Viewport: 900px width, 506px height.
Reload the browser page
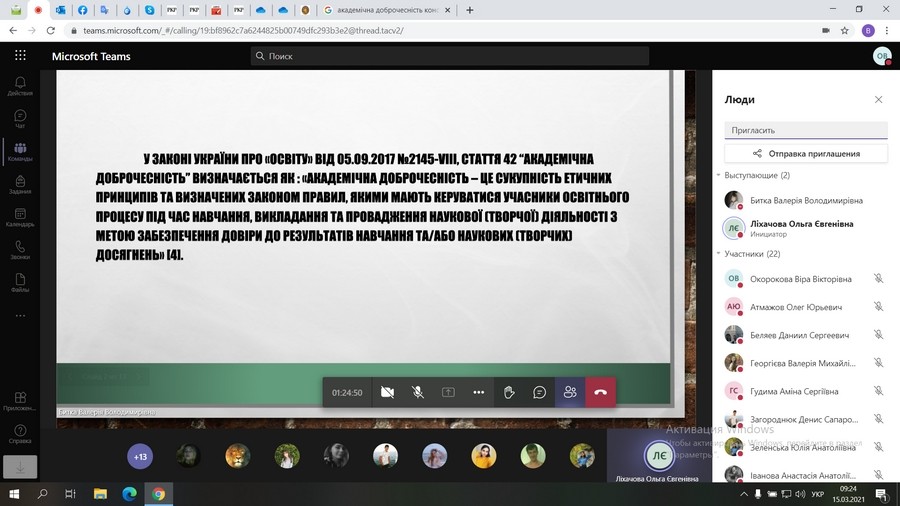click(x=51, y=30)
